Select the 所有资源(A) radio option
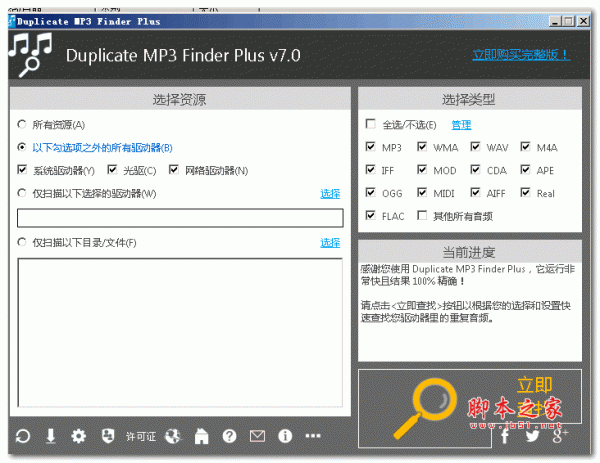This screenshot has height=463, width=600. 22,124
